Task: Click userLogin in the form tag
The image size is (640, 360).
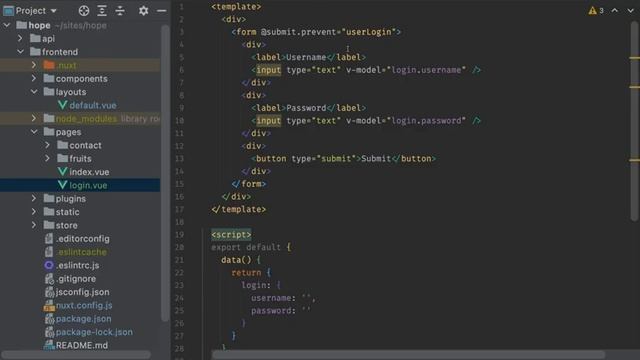Action: pyautogui.click(x=369, y=32)
